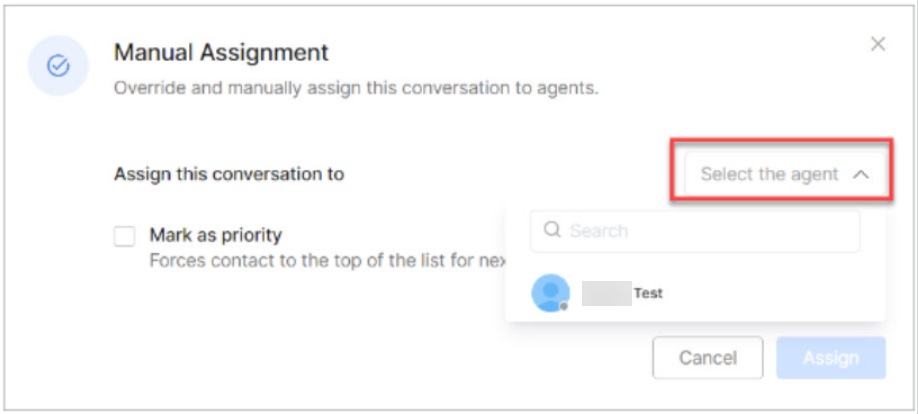Click the "Override and manually assign" description text

[x=355, y=88]
